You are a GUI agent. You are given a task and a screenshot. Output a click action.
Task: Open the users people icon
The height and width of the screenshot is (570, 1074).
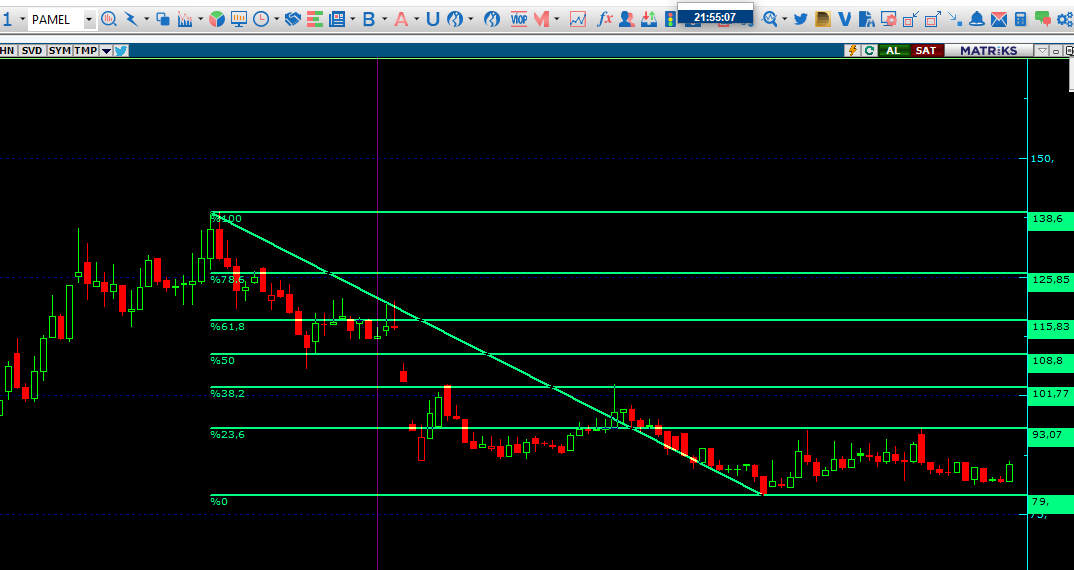pyautogui.click(x=626, y=19)
